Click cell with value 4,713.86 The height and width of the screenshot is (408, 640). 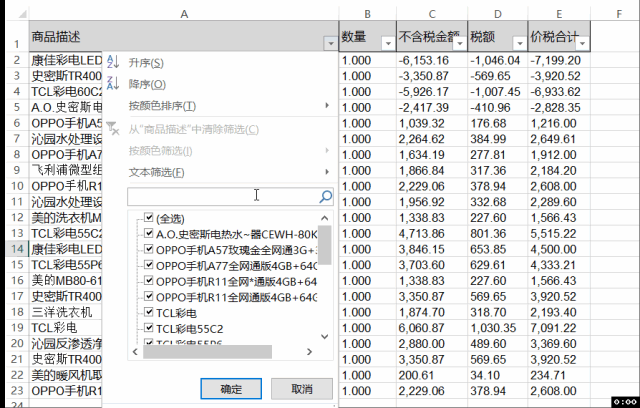pyautogui.click(x=432, y=233)
